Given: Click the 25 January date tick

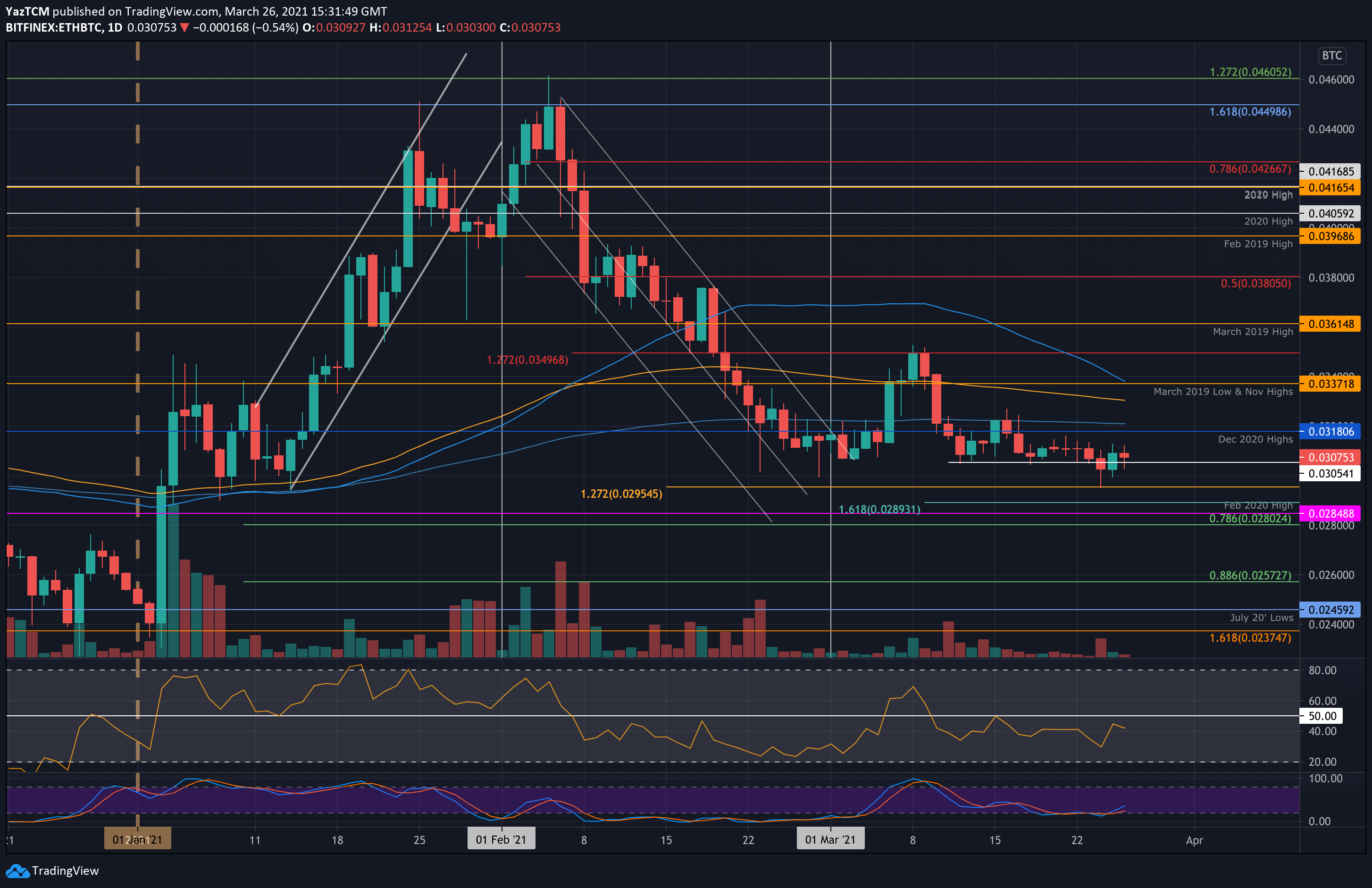Looking at the screenshot, I should point(419,840).
